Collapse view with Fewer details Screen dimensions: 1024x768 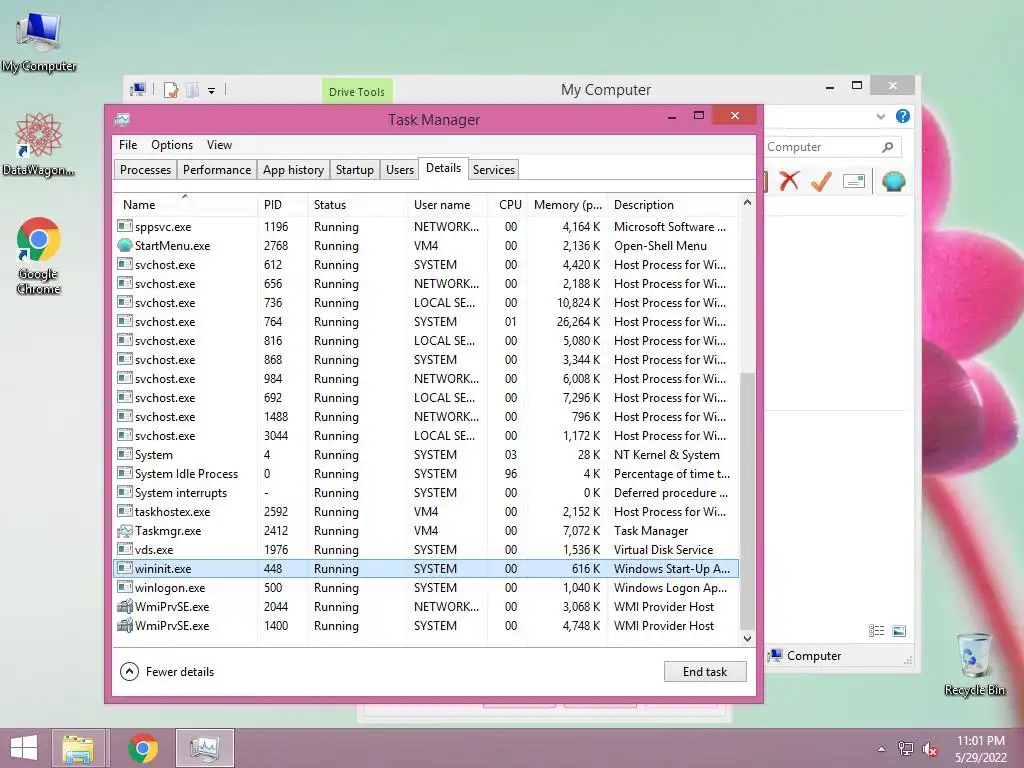point(167,671)
